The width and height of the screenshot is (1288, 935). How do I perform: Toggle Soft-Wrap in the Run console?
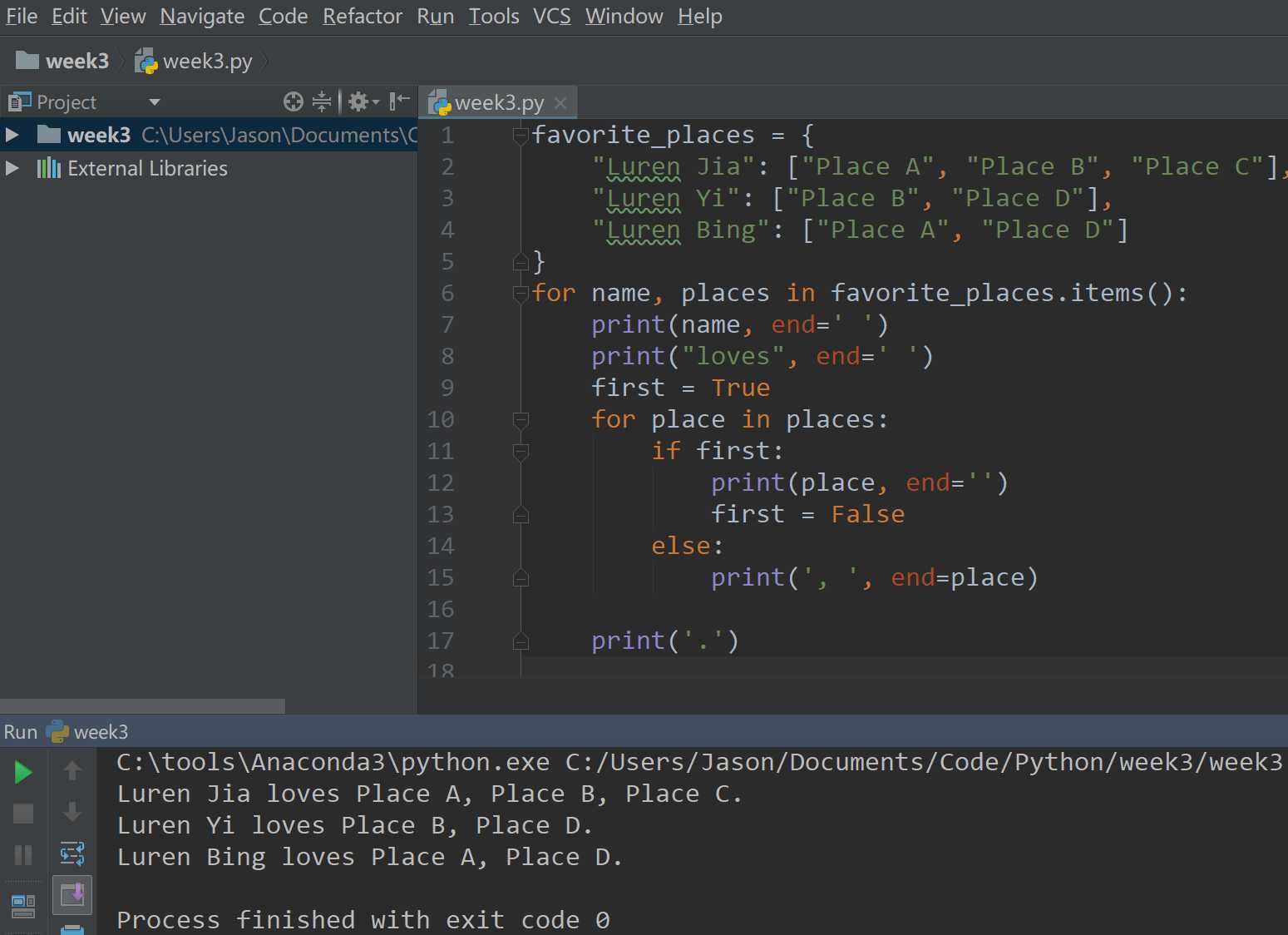point(72,853)
